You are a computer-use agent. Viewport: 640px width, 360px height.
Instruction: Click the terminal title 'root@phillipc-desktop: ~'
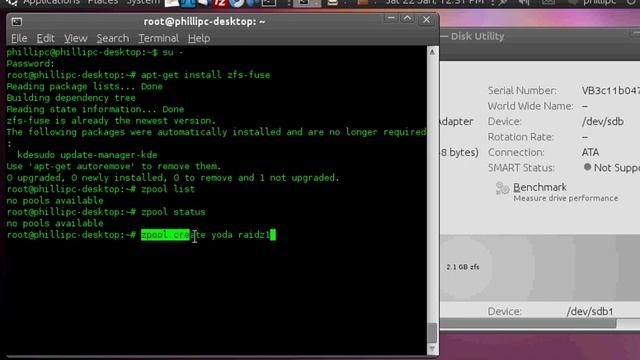click(x=204, y=22)
